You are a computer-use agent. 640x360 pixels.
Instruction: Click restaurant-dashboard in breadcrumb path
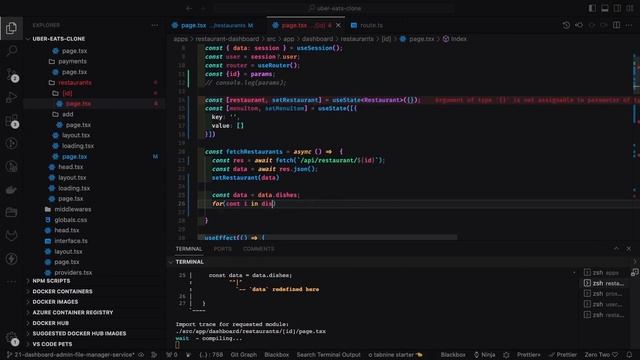(227, 39)
